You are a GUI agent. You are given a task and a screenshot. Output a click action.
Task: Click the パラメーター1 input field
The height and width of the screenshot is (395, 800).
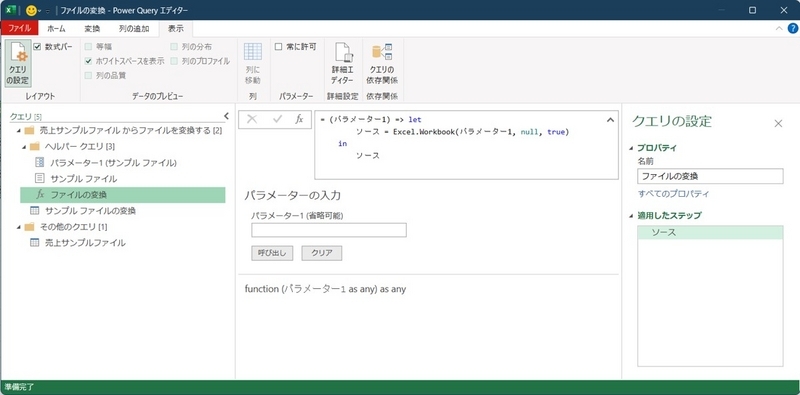pos(329,230)
